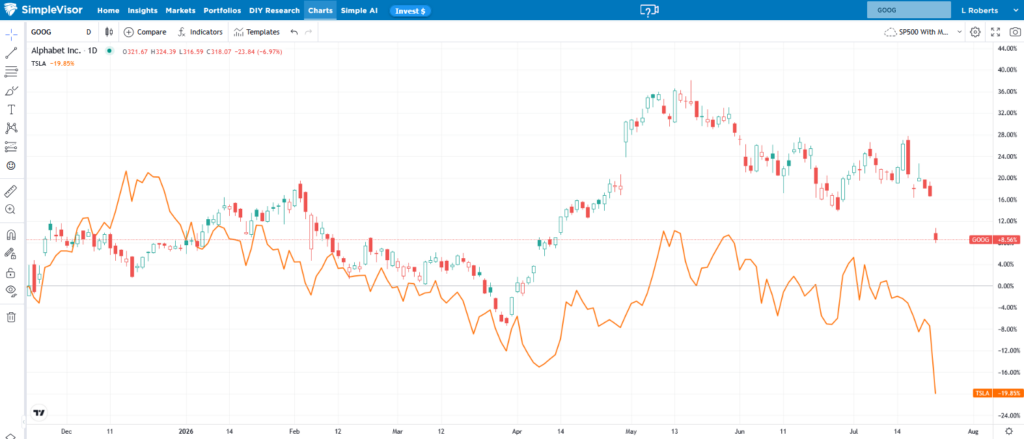
Task: Select the ruler measure tool
Action: 11,191
